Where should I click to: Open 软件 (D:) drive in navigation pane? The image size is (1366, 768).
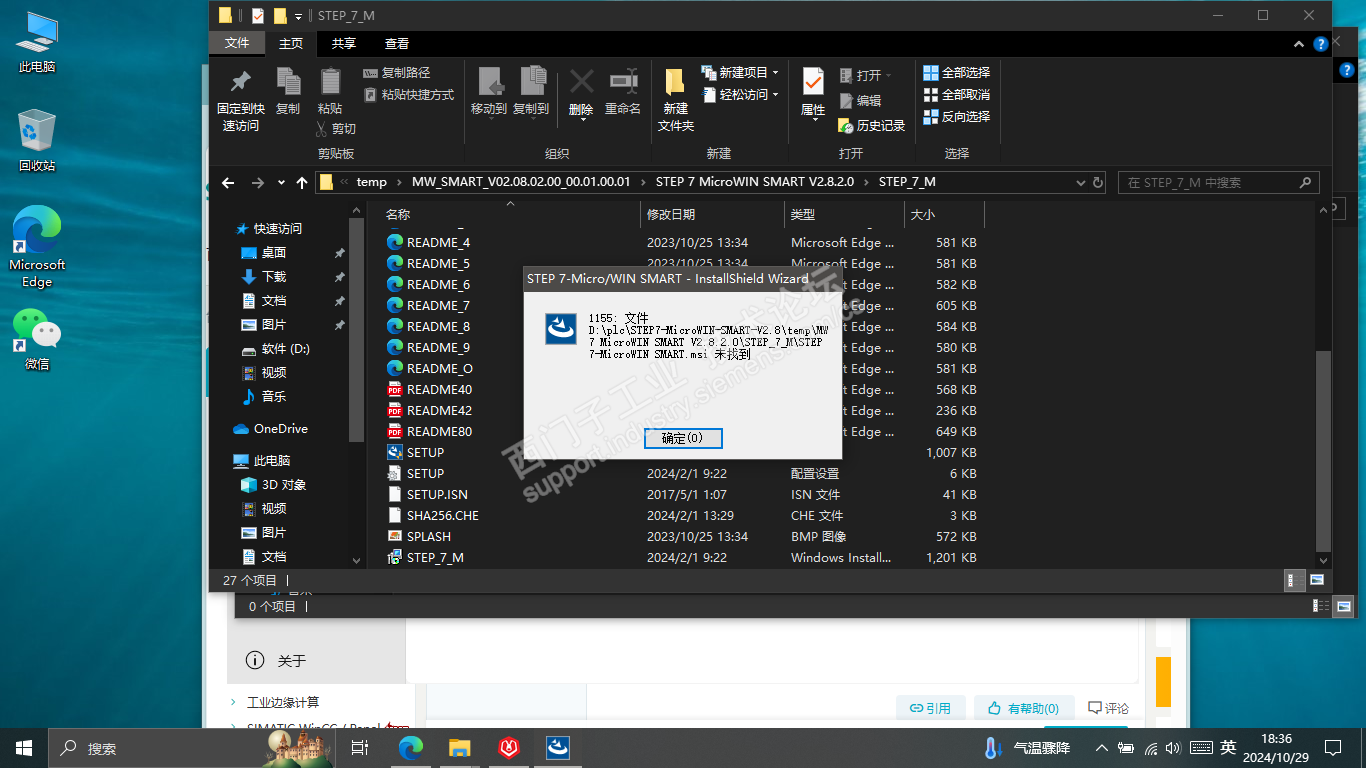285,349
